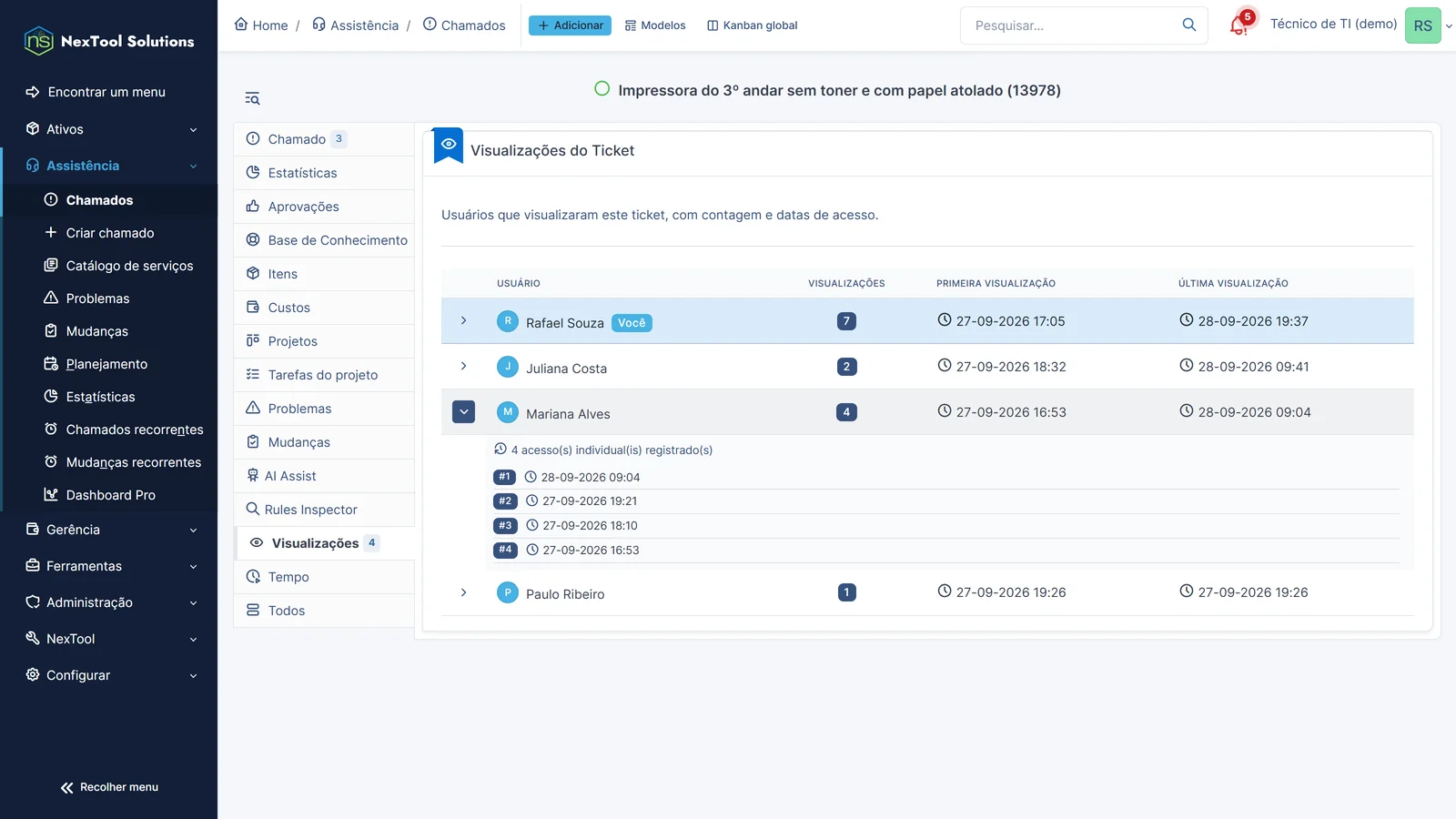
Task: Open the AI Assist tab
Action: [x=324, y=476]
